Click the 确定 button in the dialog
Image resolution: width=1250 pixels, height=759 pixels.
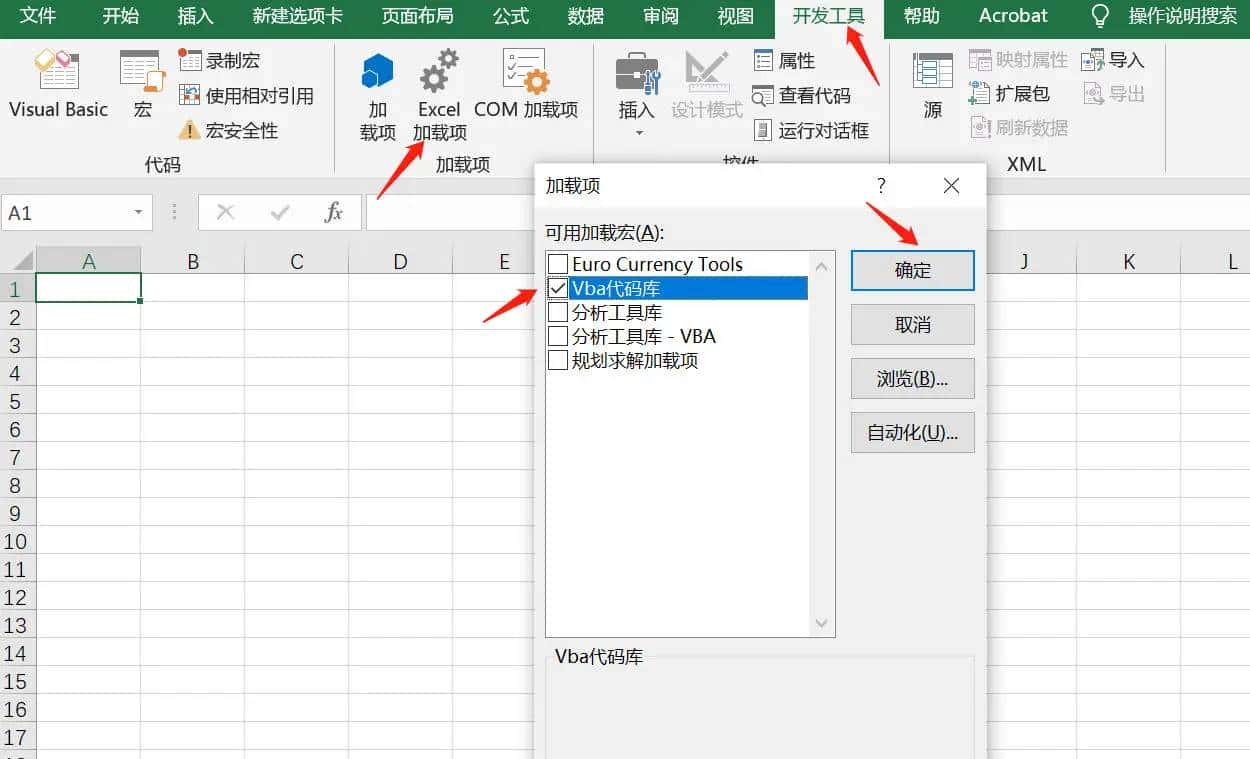(x=911, y=270)
